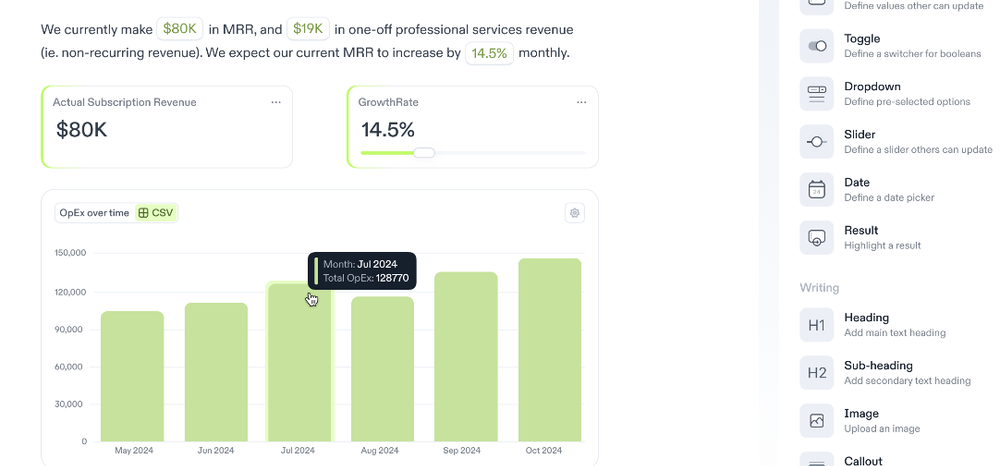Select the Toggle component icon

tap(816, 46)
